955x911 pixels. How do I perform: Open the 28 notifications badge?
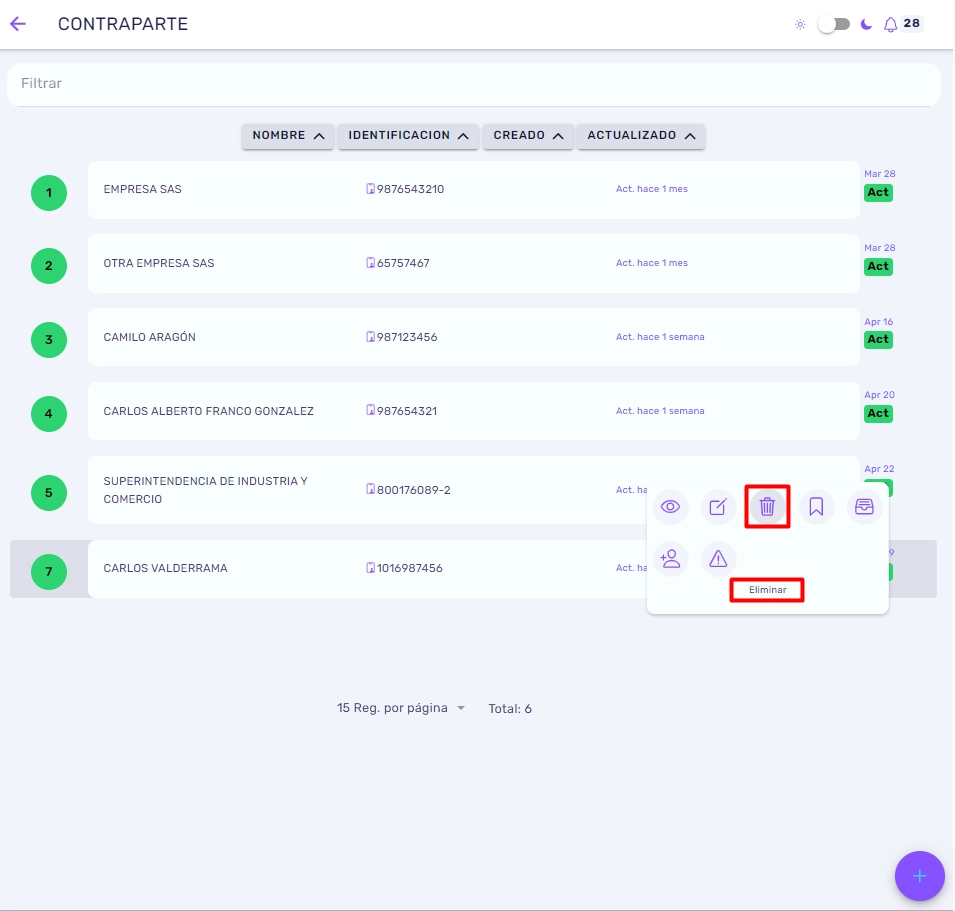click(x=912, y=23)
